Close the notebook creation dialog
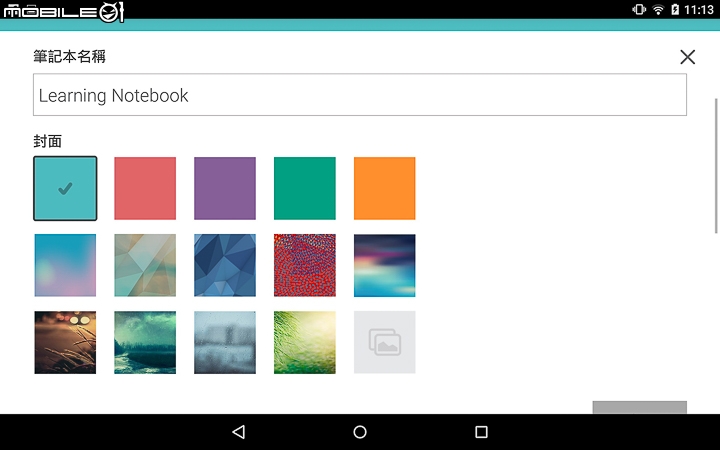The height and width of the screenshot is (450, 720). 687,57
